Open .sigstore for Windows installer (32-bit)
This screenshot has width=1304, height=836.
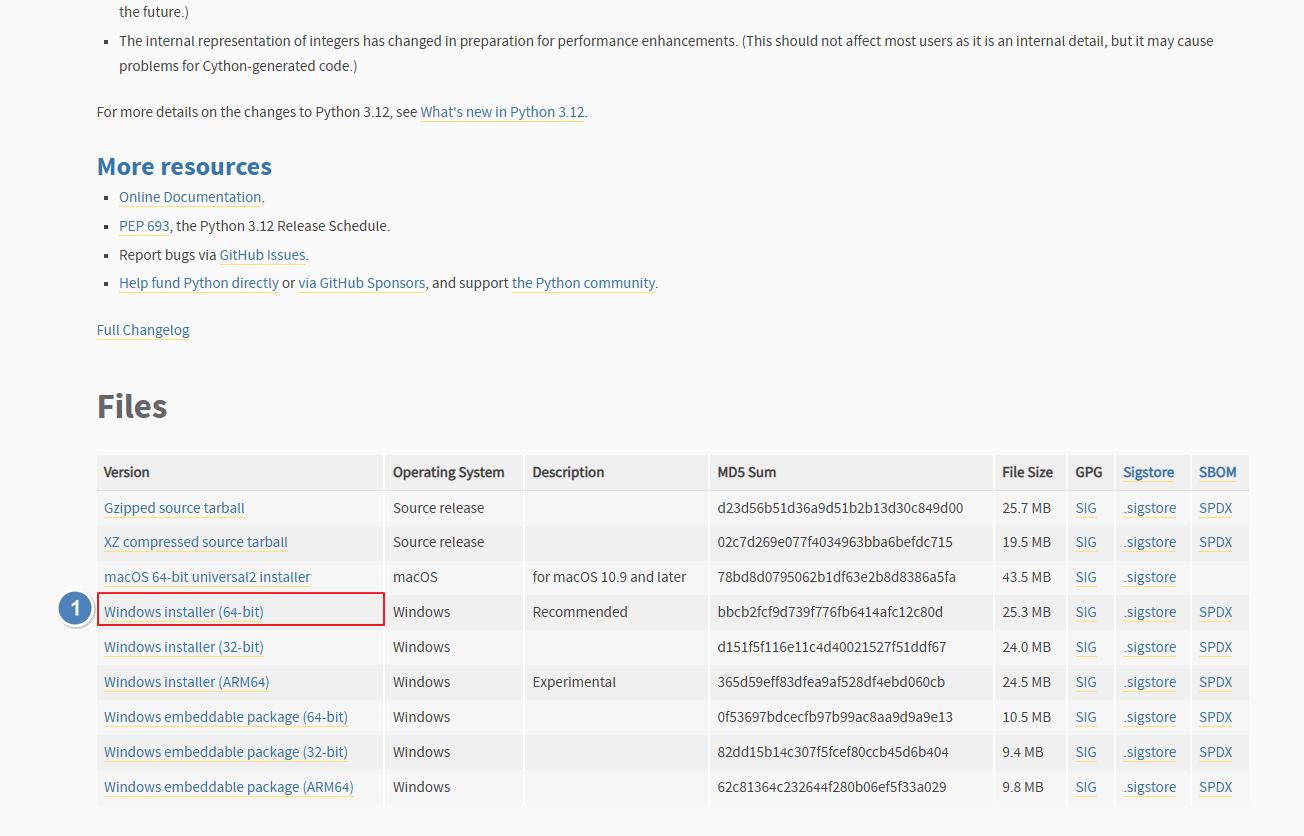(1150, 647)
